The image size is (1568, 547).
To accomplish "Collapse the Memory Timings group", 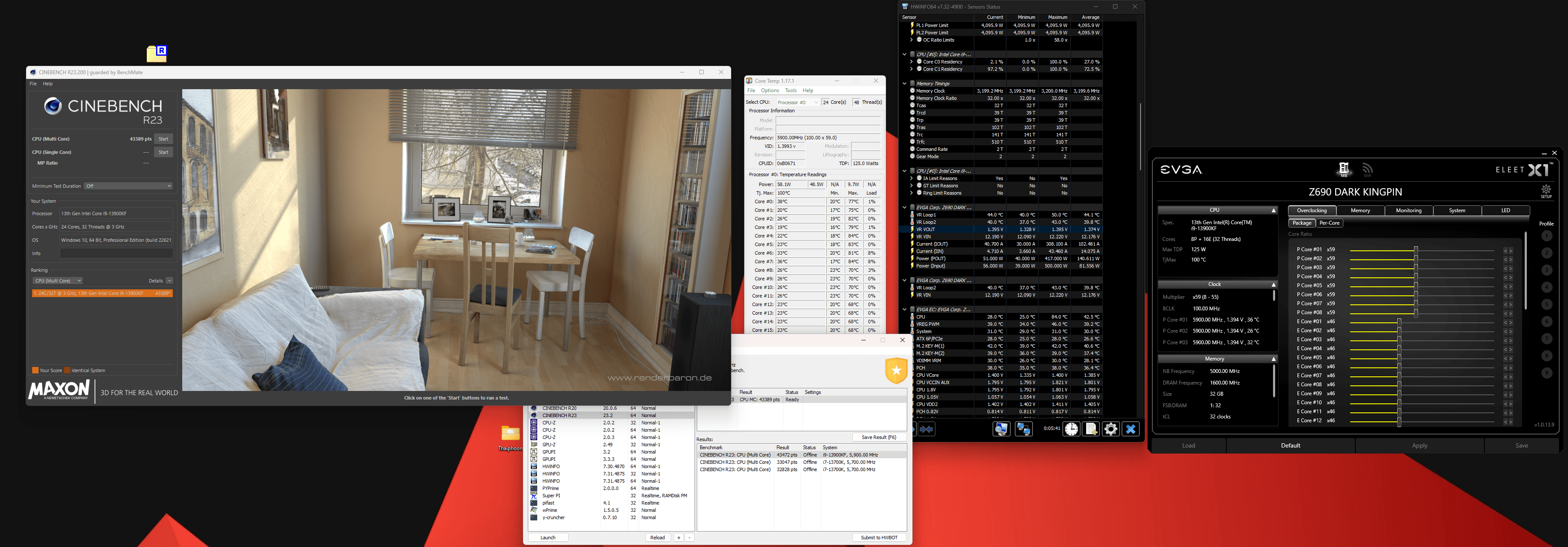I will coord(905,83).
